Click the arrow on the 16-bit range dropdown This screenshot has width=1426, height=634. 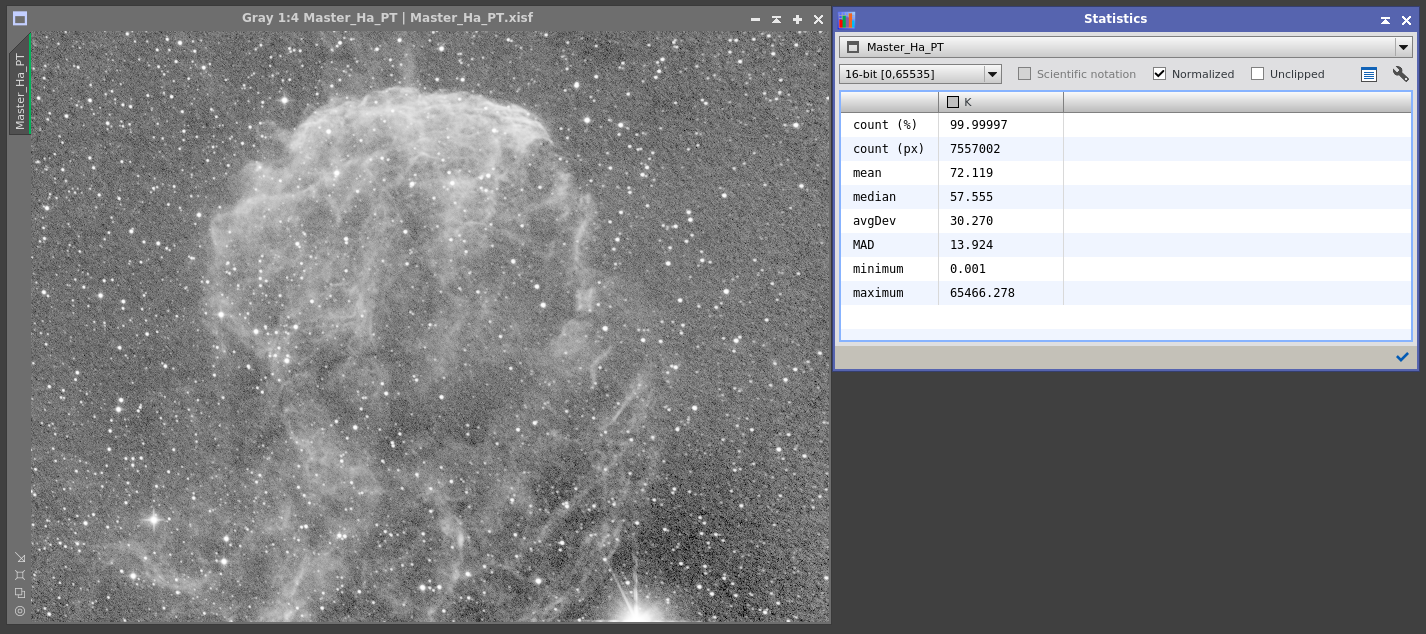click(x=992, y=74)
